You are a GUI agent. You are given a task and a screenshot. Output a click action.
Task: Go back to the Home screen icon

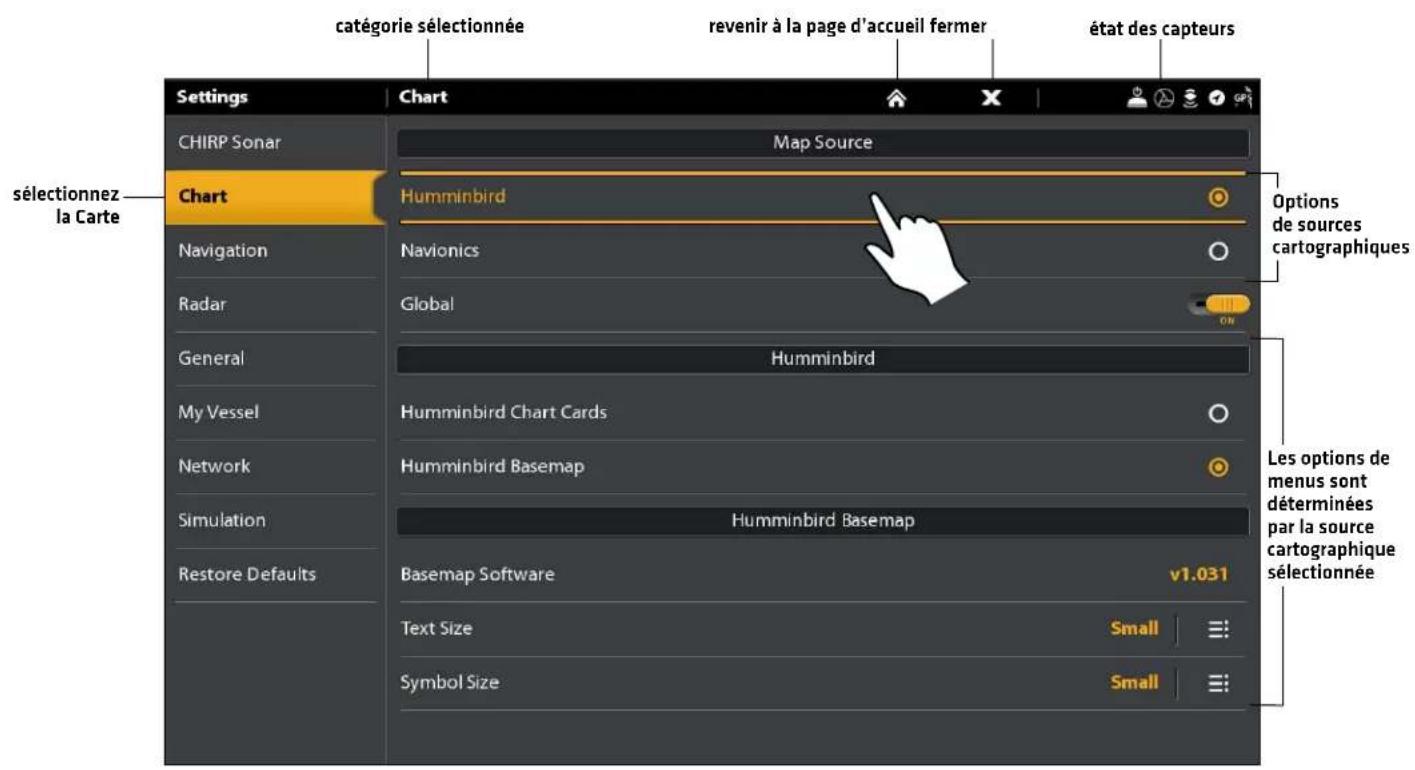(897, 98)
